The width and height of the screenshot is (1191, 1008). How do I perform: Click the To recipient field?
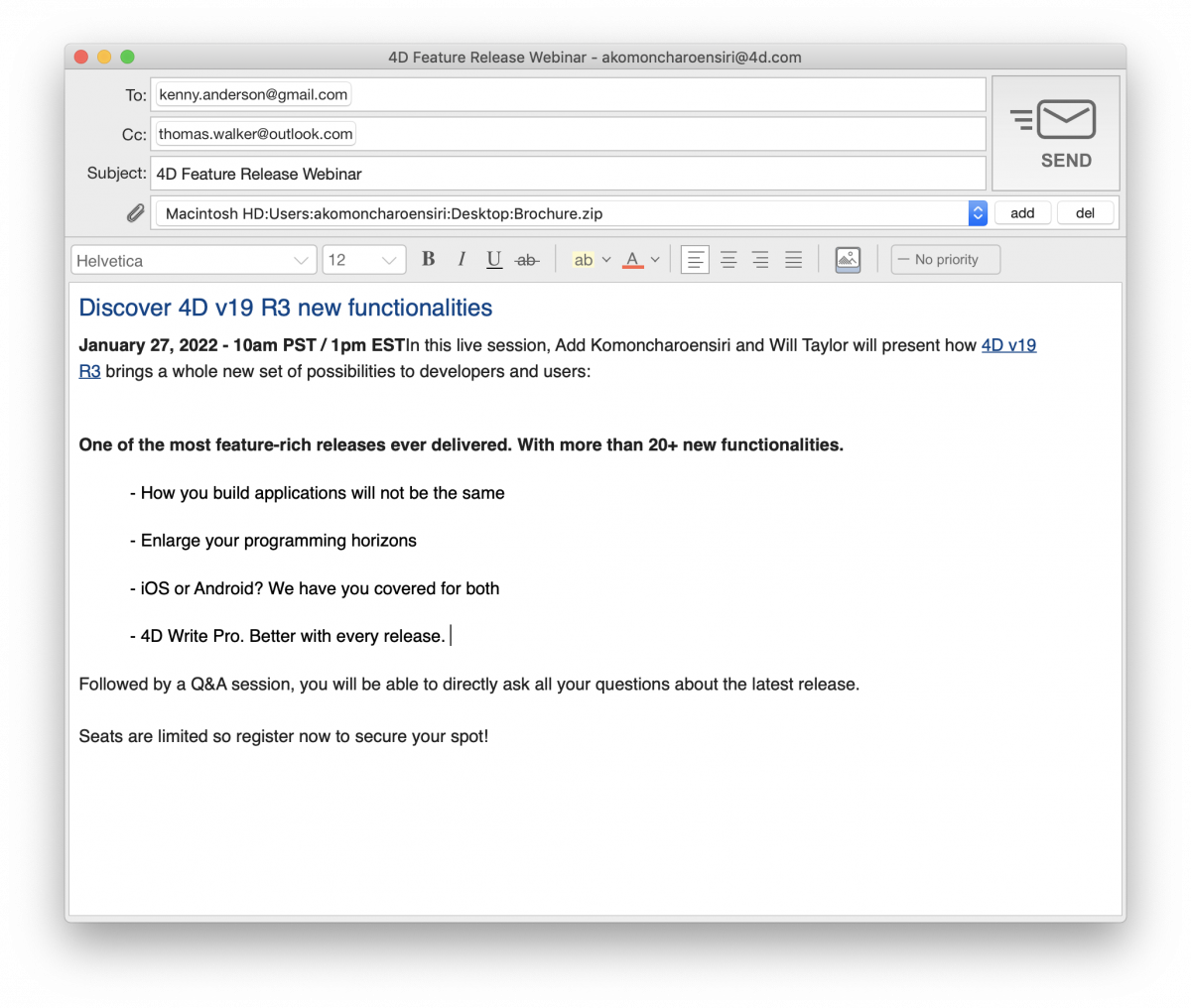point(568,95)
